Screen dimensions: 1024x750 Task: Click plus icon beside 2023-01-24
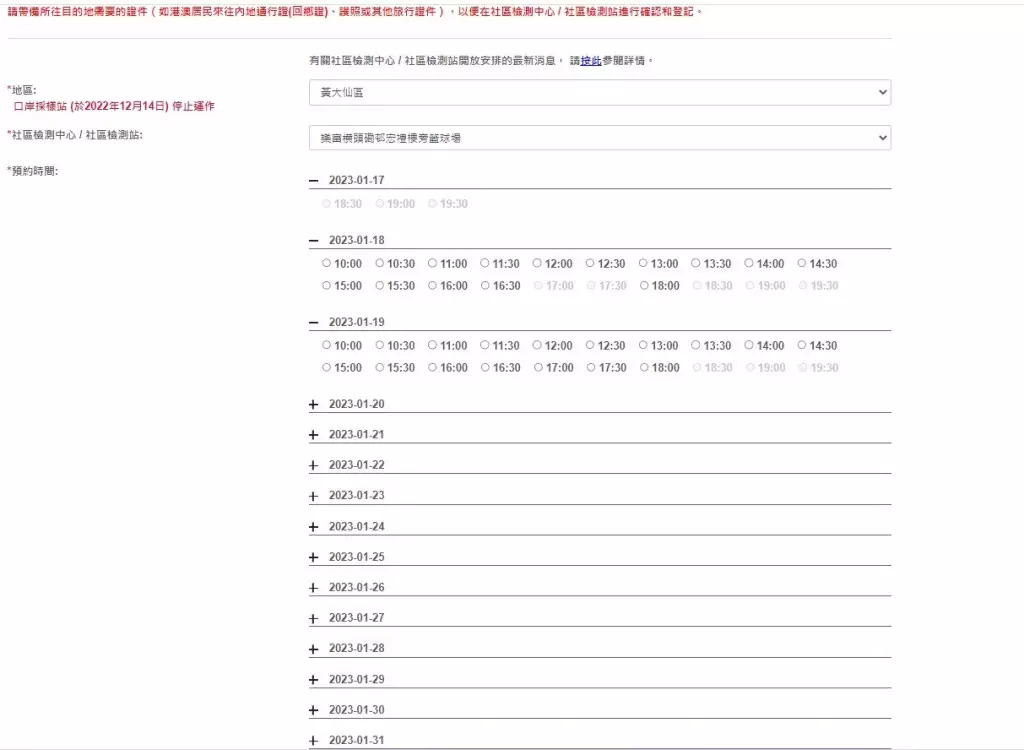[x=314, y=527]
